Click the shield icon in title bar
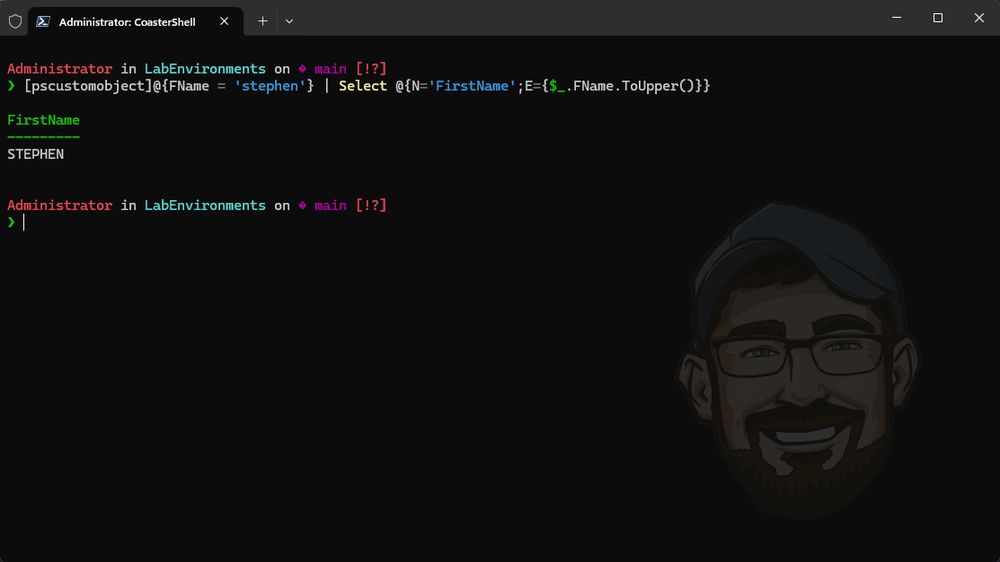 pyautogui.click(x=15, y=22)
